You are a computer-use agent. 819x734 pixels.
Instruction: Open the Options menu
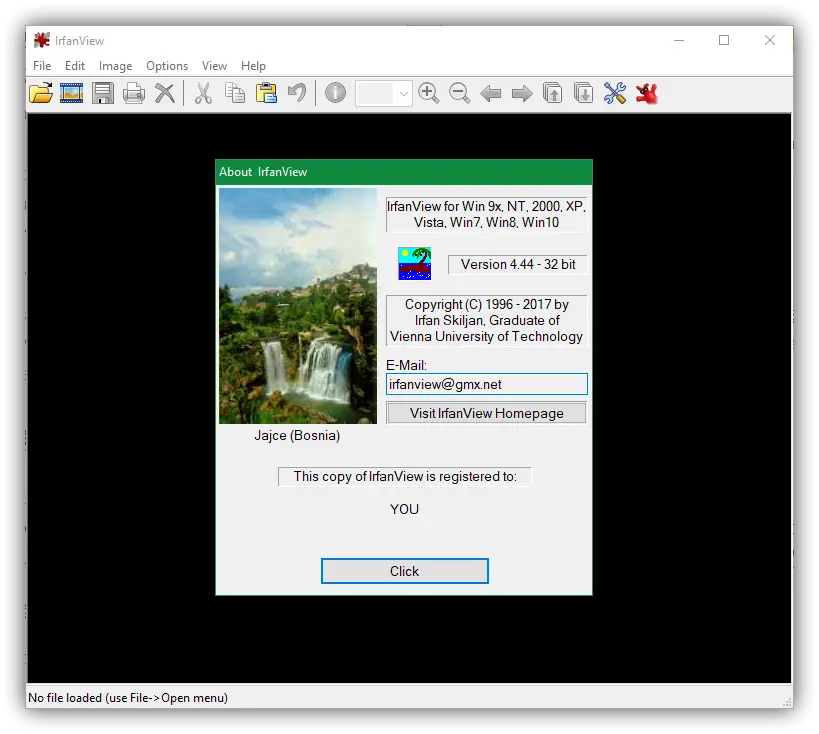pos(167,66)
